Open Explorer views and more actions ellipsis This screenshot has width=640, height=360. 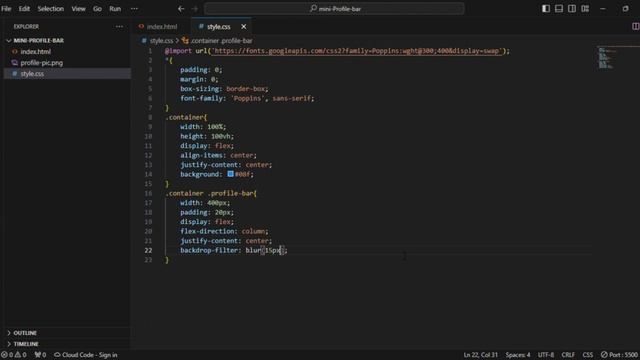(x=119, y=27)
